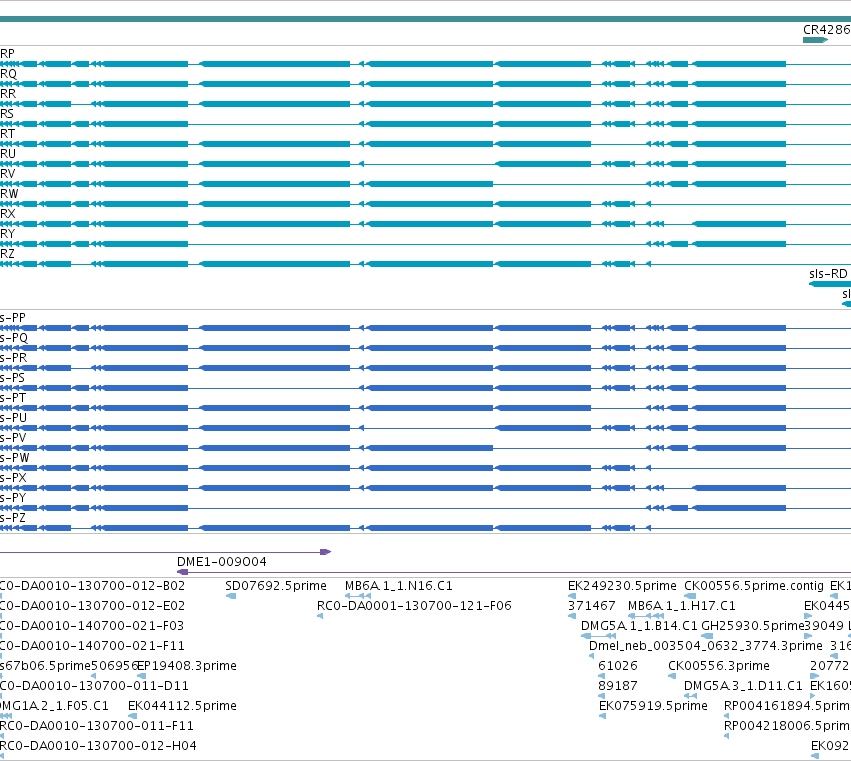Click the C0-DA0010-130700-011-D11 label
The image size is (851, 761).
pyautogui.click(x=94, y=686)
